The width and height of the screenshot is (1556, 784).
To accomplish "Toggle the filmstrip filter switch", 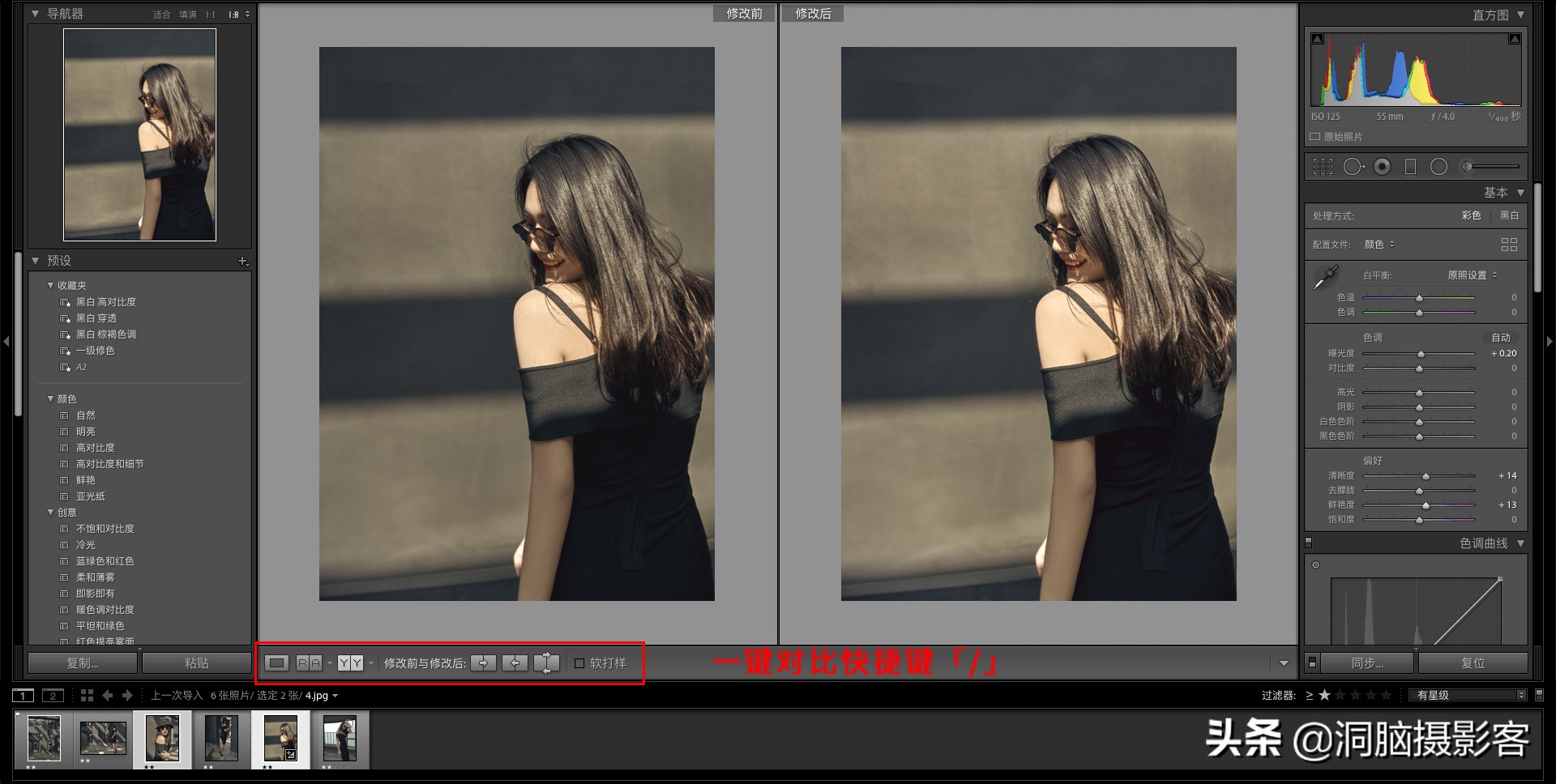I will click(x=1539, y=695).
